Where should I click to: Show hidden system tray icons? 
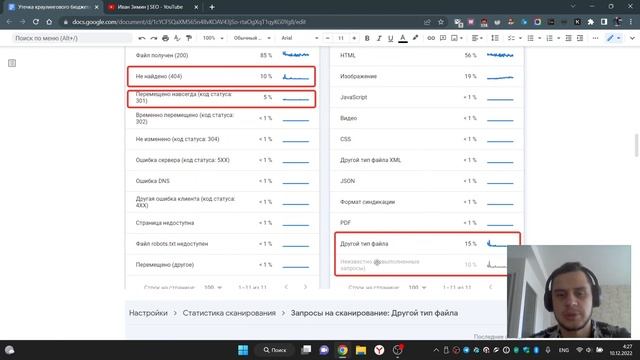click(x=436, y=350)
